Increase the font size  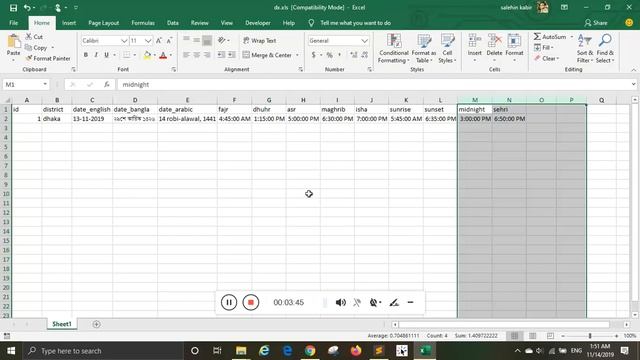[159, 40]
